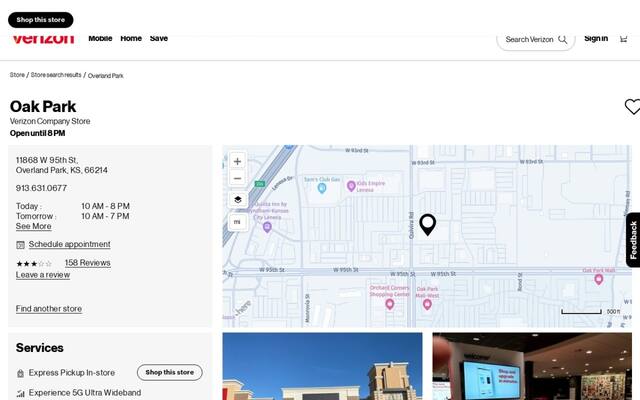Click the 5G signal bars icon
Screen dimensions: 640x400
point(20,394)
